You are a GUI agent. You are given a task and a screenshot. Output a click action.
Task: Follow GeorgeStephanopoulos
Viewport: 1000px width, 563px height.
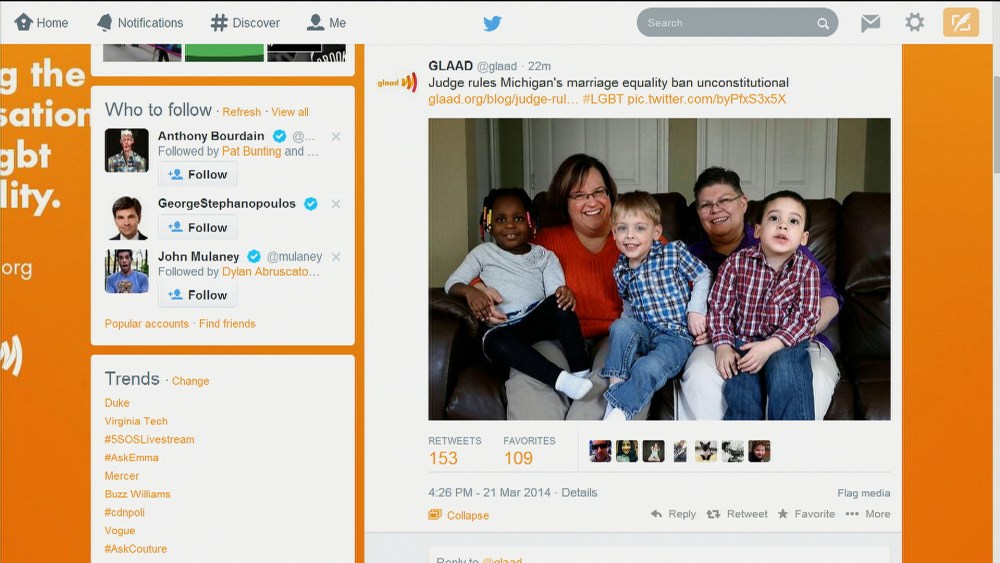point(198,228)
